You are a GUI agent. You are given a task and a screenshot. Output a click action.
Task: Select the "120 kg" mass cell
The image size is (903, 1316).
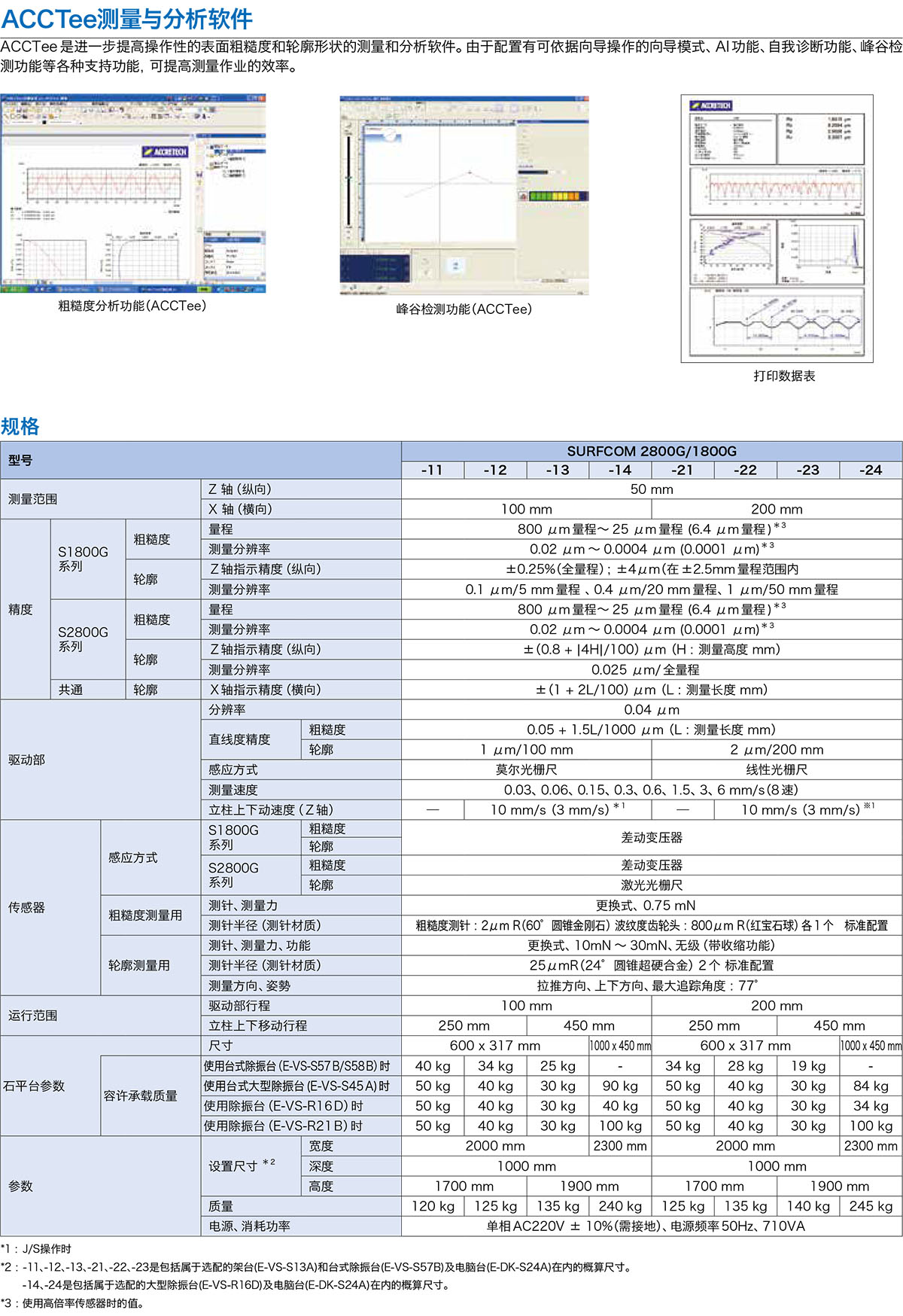[433, 1206]
